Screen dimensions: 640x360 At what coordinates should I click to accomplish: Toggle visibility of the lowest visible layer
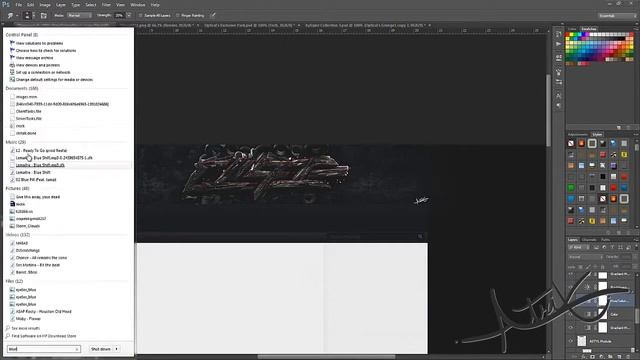click(571, 341)
